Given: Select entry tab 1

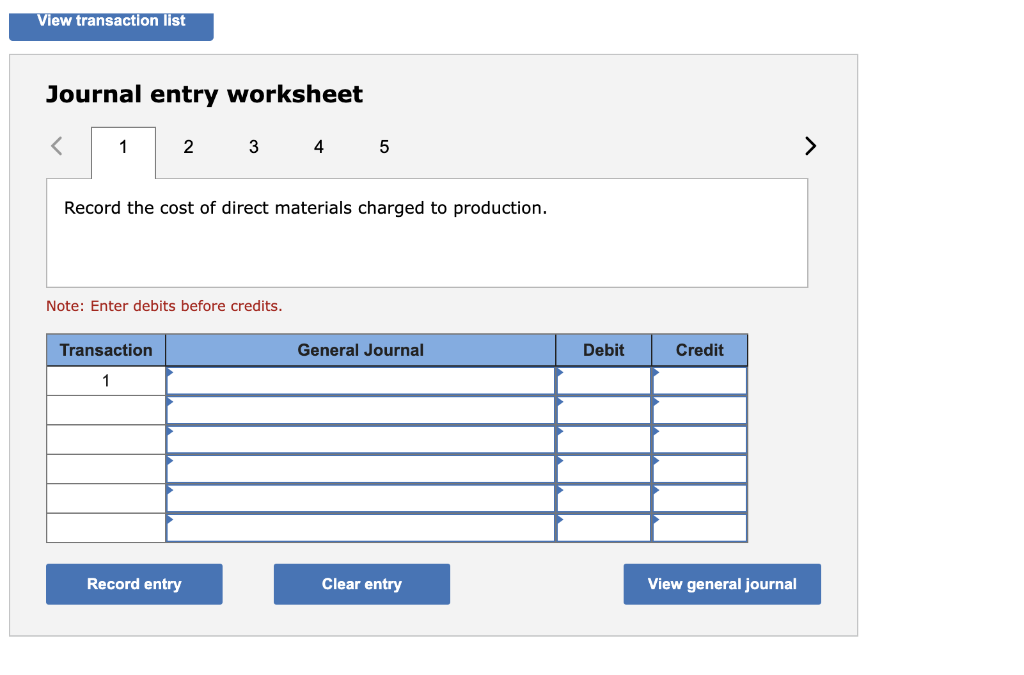Looking at the screenshot, I should pyautogui.click(x=123, y=152).
